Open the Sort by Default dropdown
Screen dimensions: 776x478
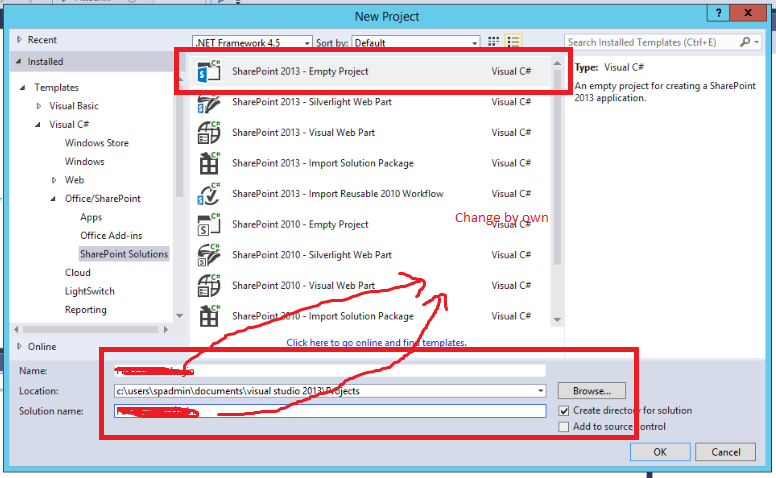(416, 43)
